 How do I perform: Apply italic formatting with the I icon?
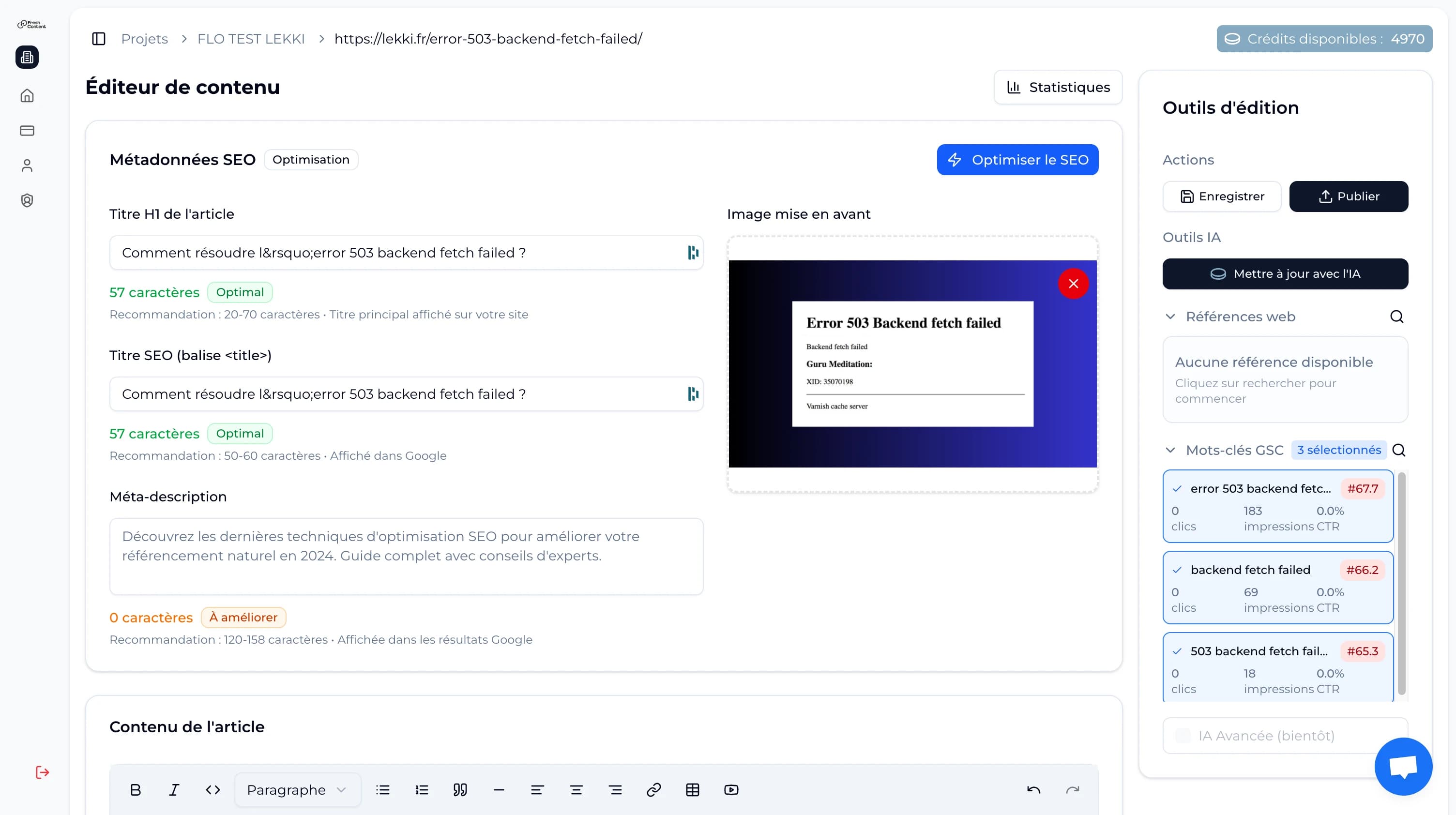173,789
